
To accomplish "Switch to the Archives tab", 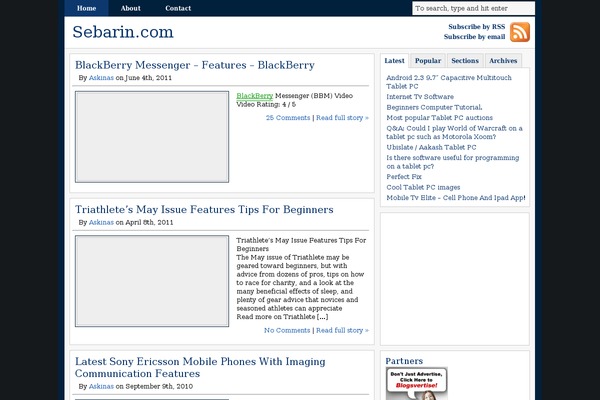I will [503, 60].
